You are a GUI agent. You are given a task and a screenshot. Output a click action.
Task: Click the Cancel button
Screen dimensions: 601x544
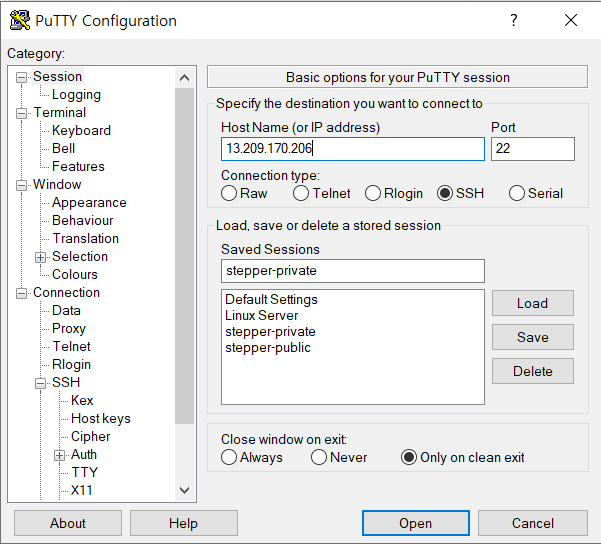[533, 523]
